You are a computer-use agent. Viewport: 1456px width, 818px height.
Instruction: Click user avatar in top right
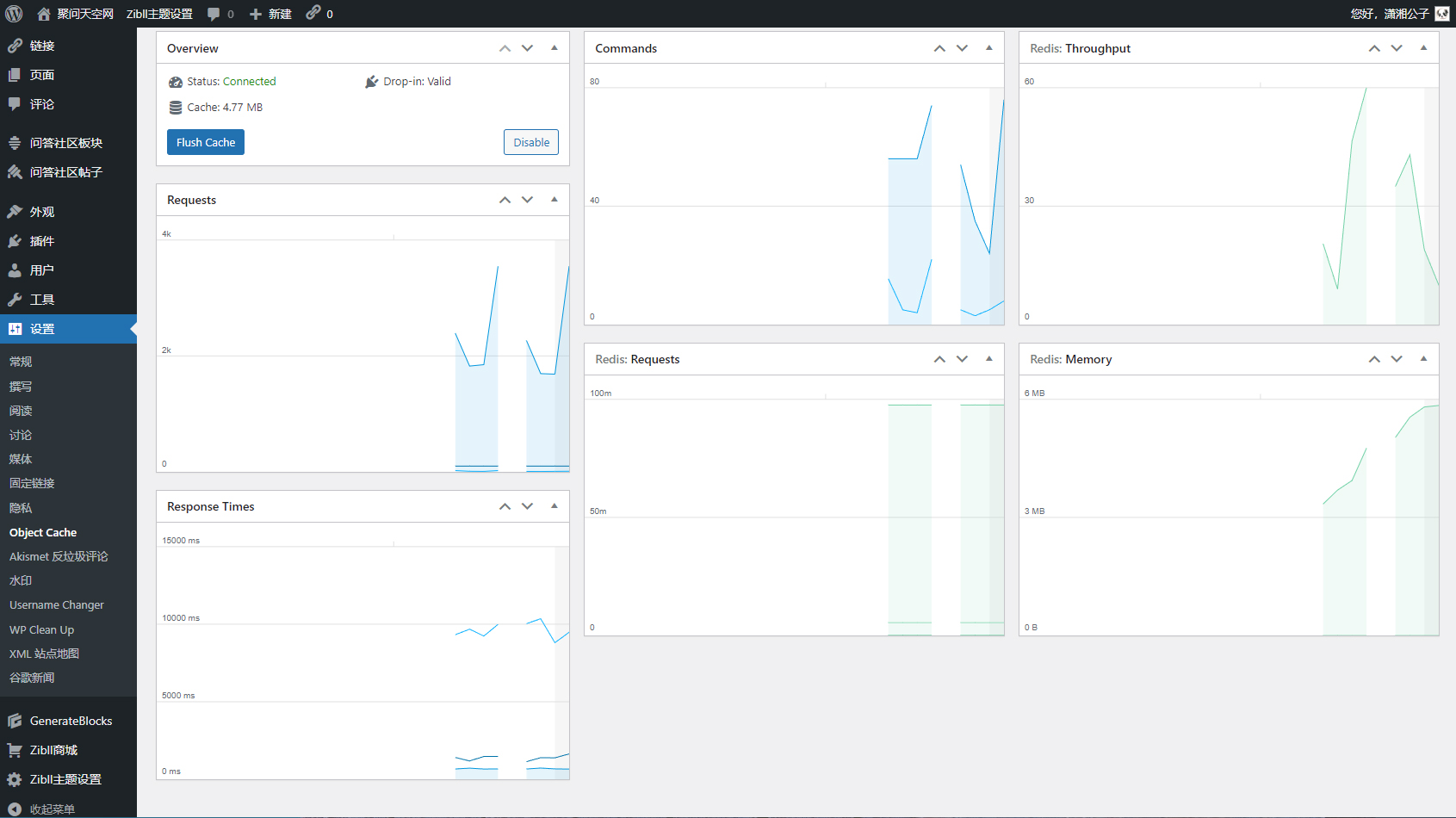[x=1442, y=14]
